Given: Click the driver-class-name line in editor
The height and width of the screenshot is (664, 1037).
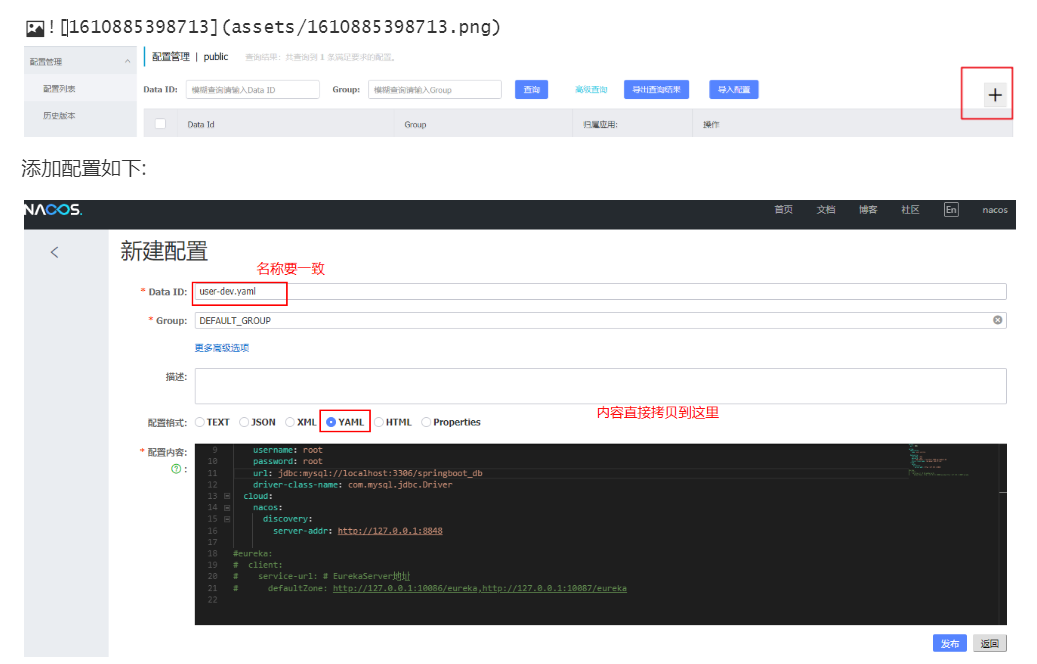Looking at the screenshot, I should point(353,485).
